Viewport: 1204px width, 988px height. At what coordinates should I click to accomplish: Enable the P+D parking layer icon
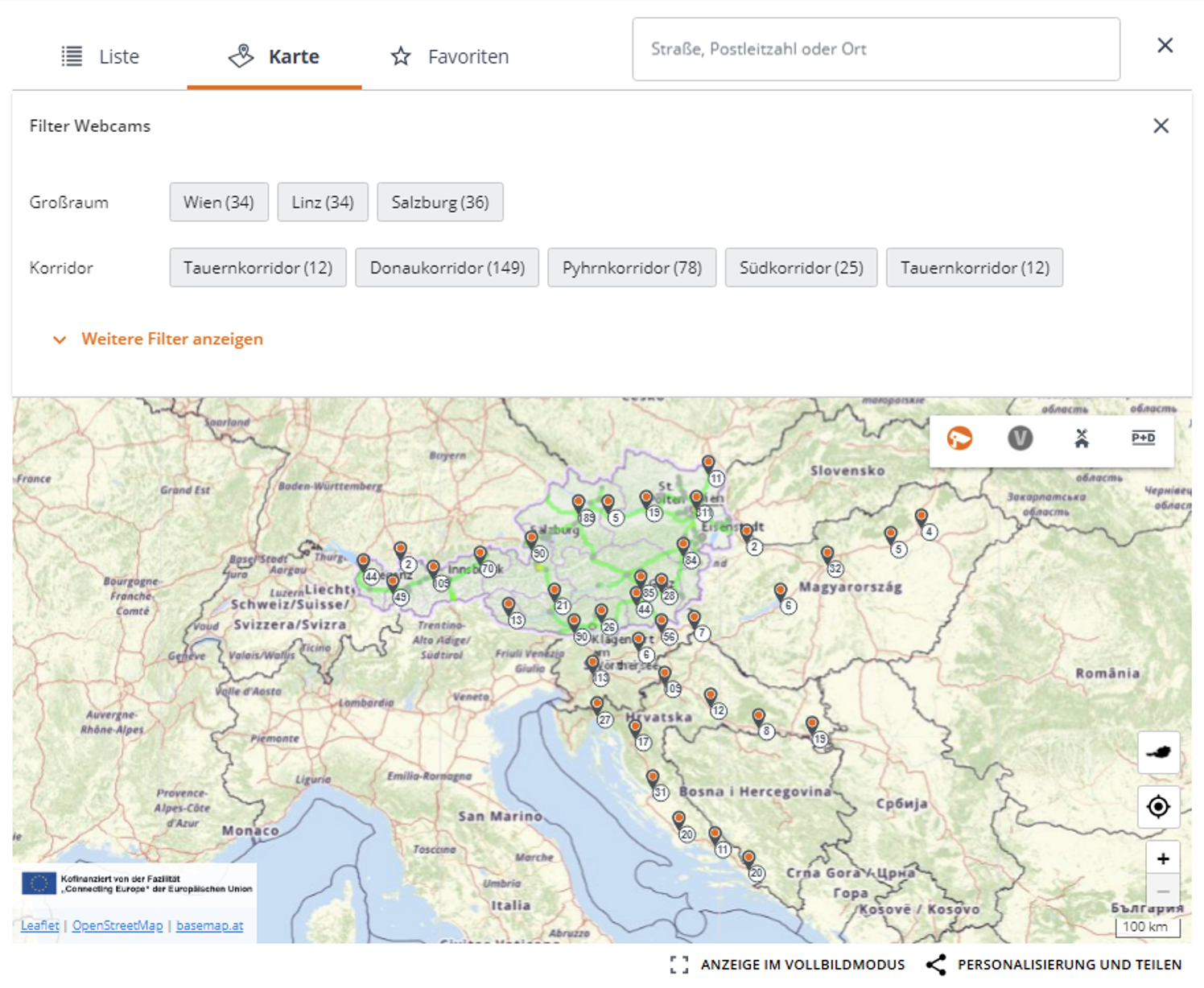tap(1143, 438)
